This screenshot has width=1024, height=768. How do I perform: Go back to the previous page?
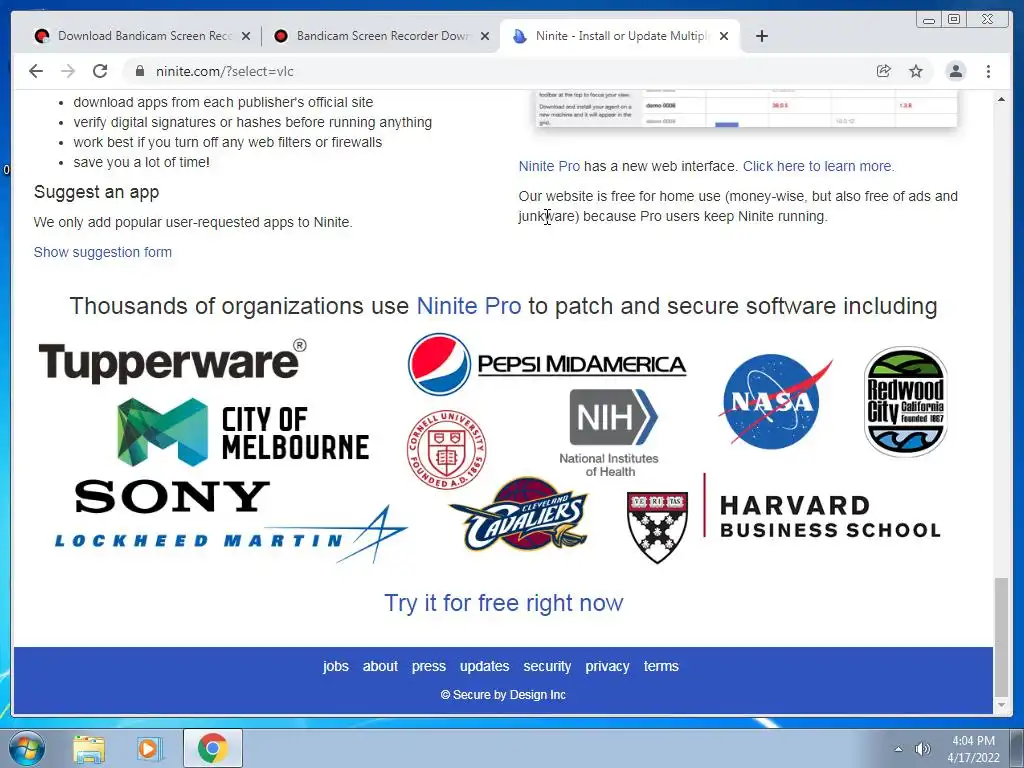tap(36, 71)
